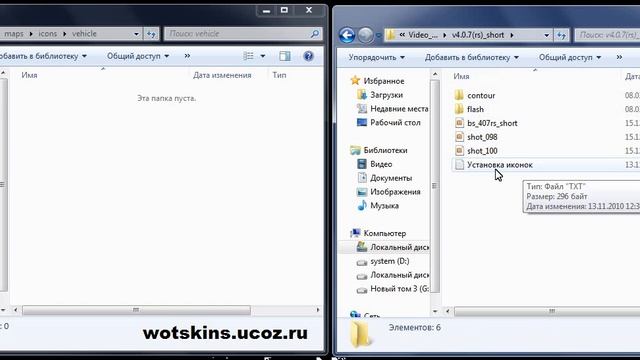Click the Back arrow in right Explorer window
The height and width of the screenshot is (360, 640).
(x=347, y=35)
